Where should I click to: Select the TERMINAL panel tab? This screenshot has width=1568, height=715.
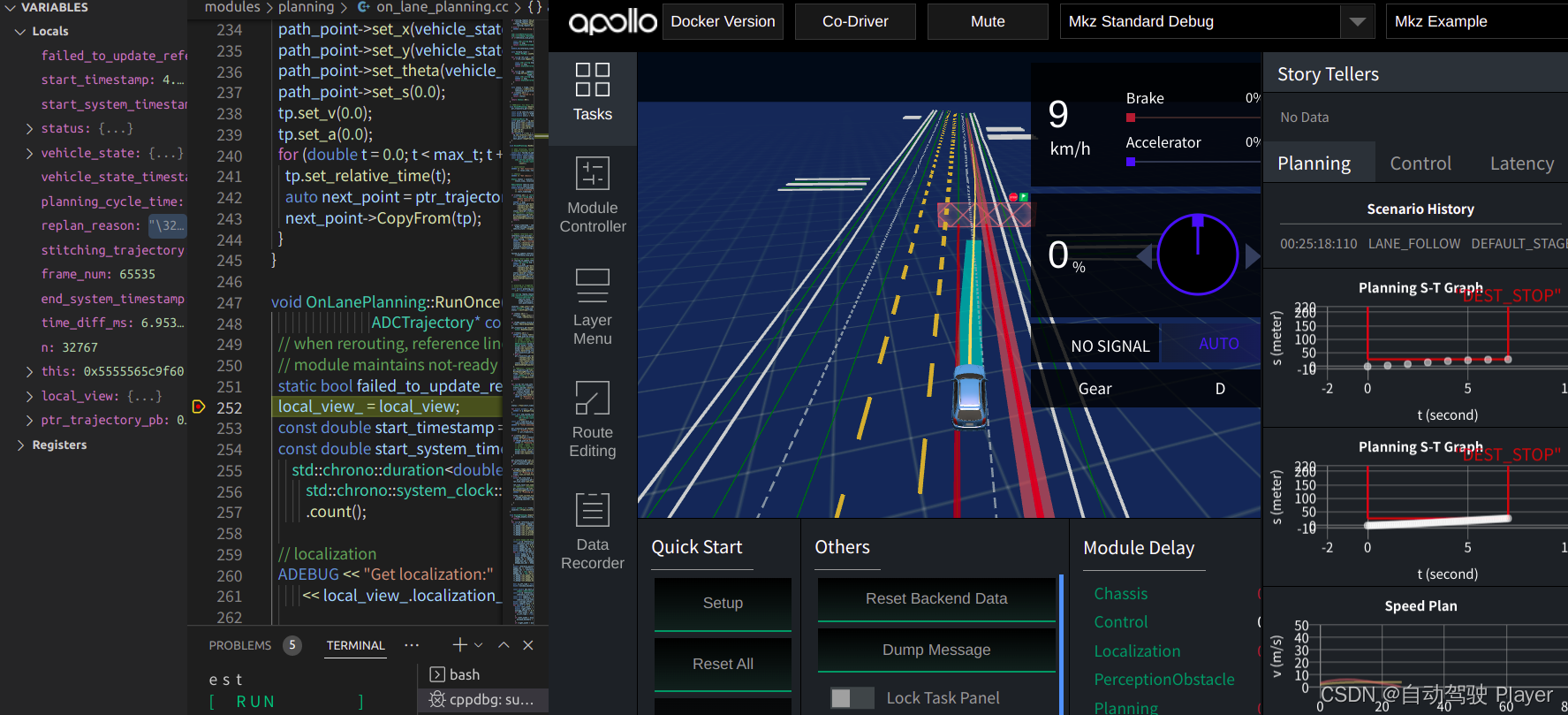(356, 645)
